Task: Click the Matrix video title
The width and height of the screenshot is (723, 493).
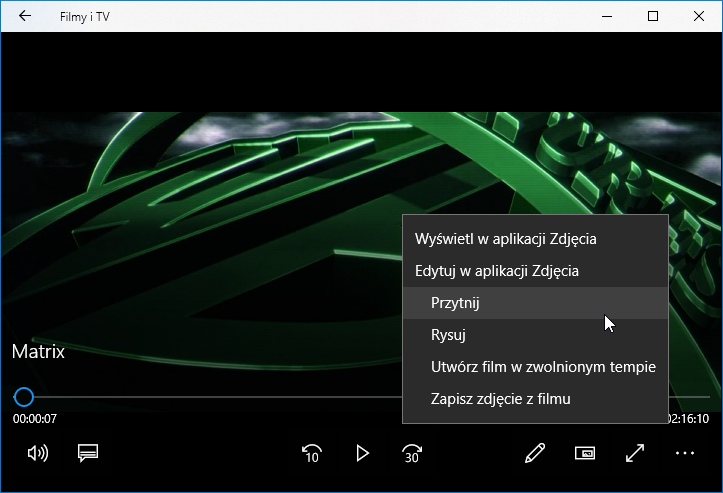Action: pos(38,352)
